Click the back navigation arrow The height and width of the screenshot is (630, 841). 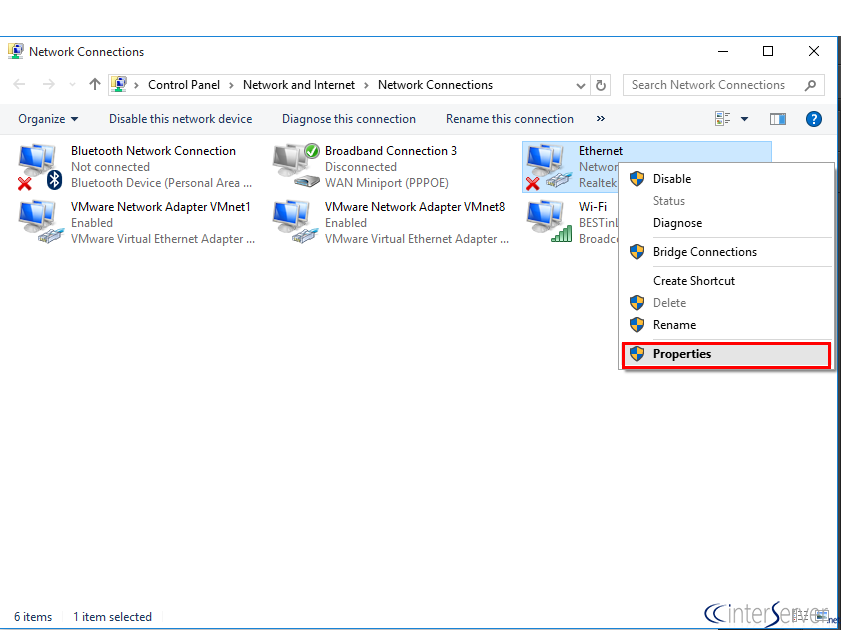tap(19, 84)
